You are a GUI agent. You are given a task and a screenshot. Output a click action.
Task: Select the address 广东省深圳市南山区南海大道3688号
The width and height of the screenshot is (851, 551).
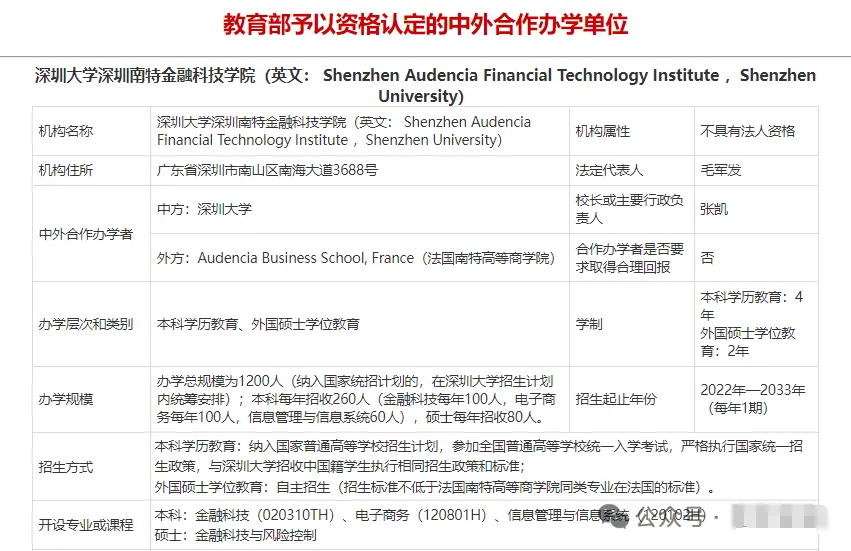267,170
